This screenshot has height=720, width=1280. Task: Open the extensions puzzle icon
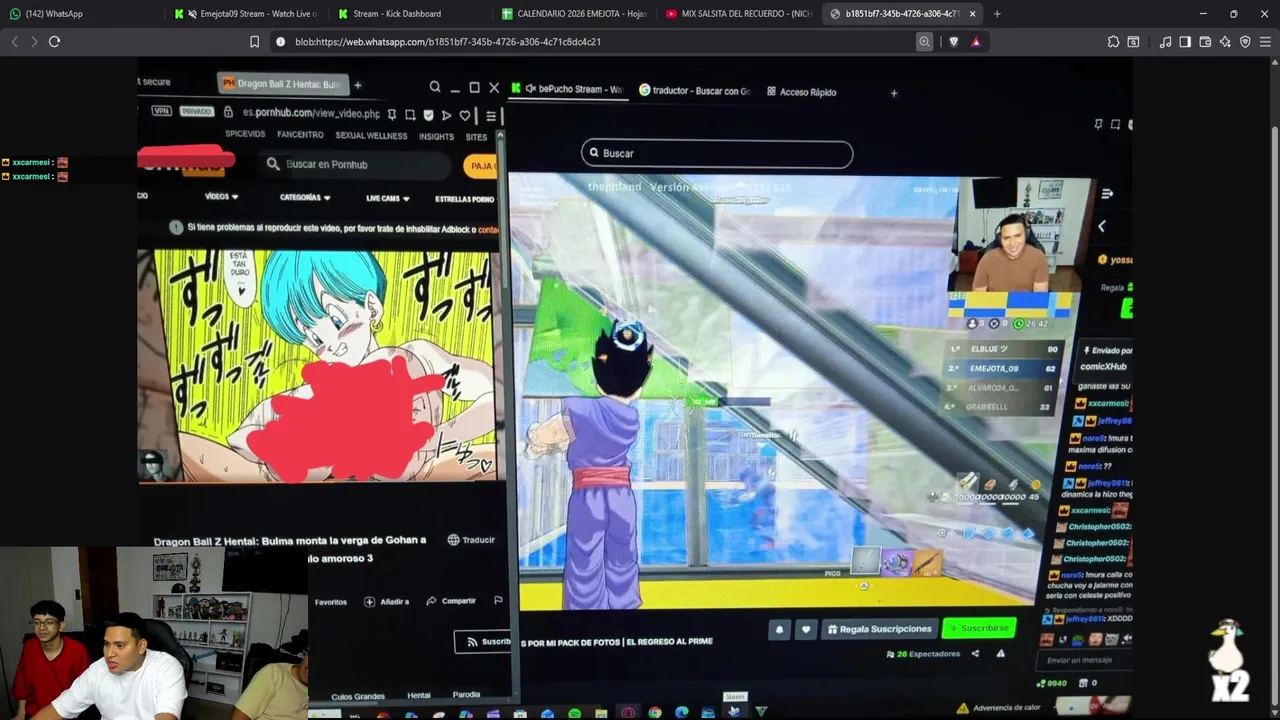click(x=1113, y=42)
